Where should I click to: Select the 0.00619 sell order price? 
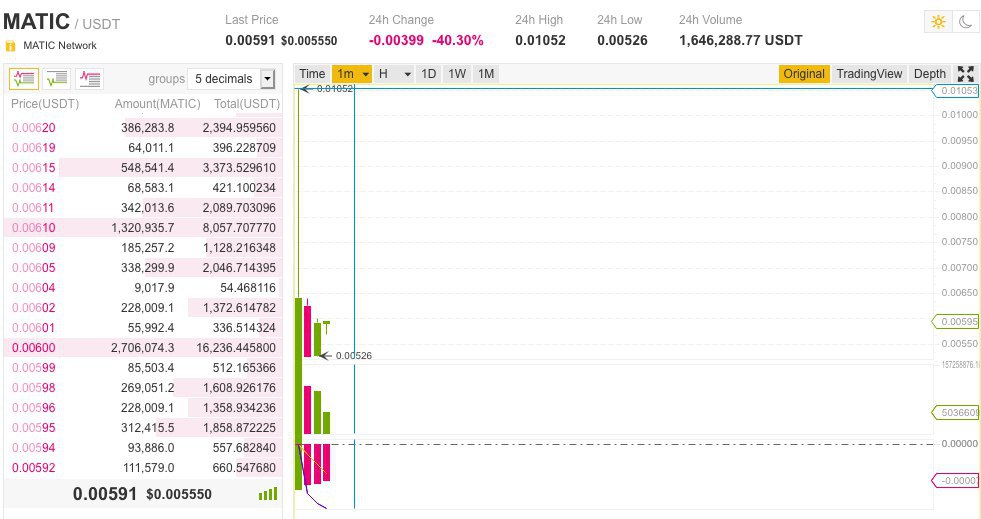pyautogui.click(x=34, y=148)
